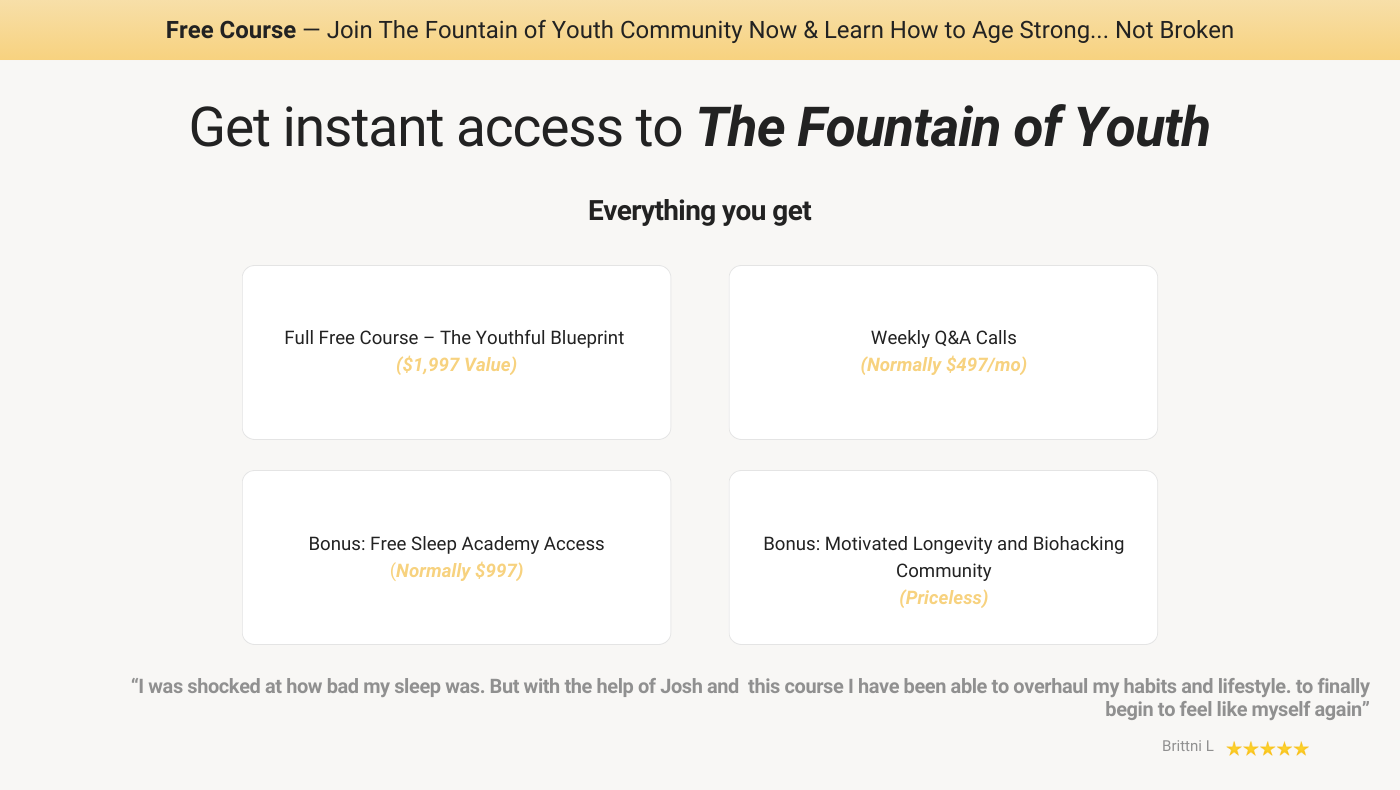Select the Youthful Blueprint course card
This screenshot has width=1400, height=790.
456,352
